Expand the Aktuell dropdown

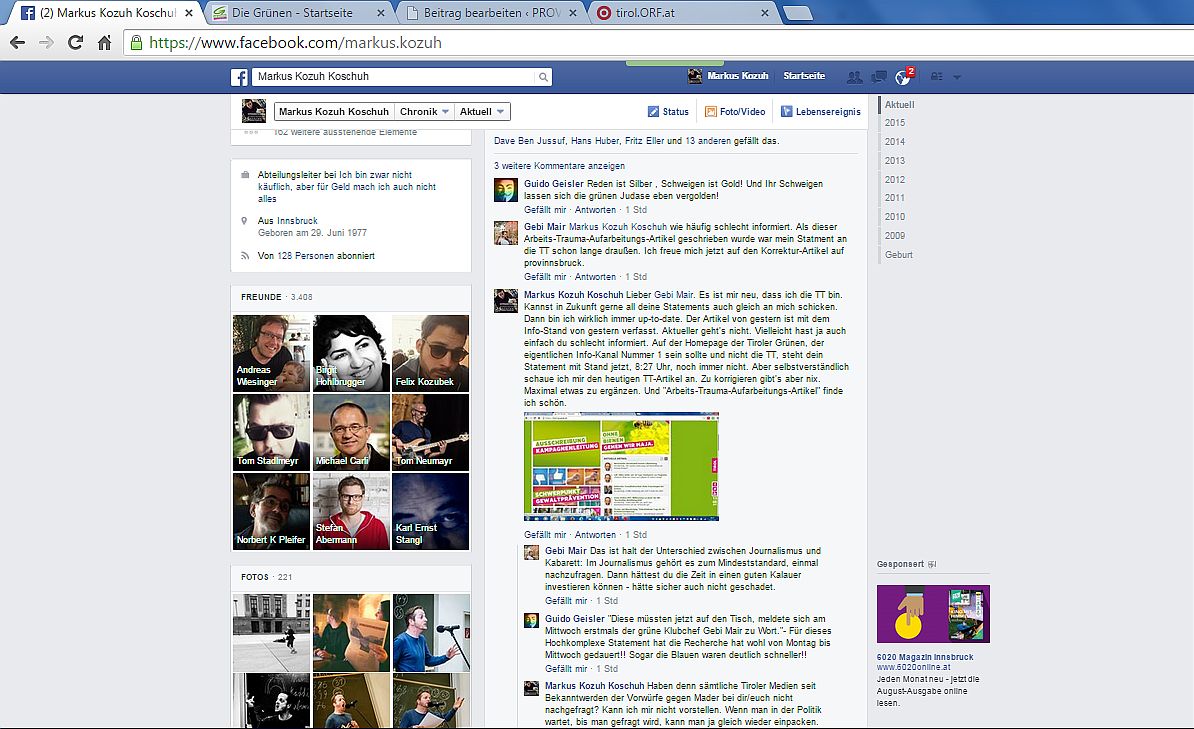[x=482, y=112]
